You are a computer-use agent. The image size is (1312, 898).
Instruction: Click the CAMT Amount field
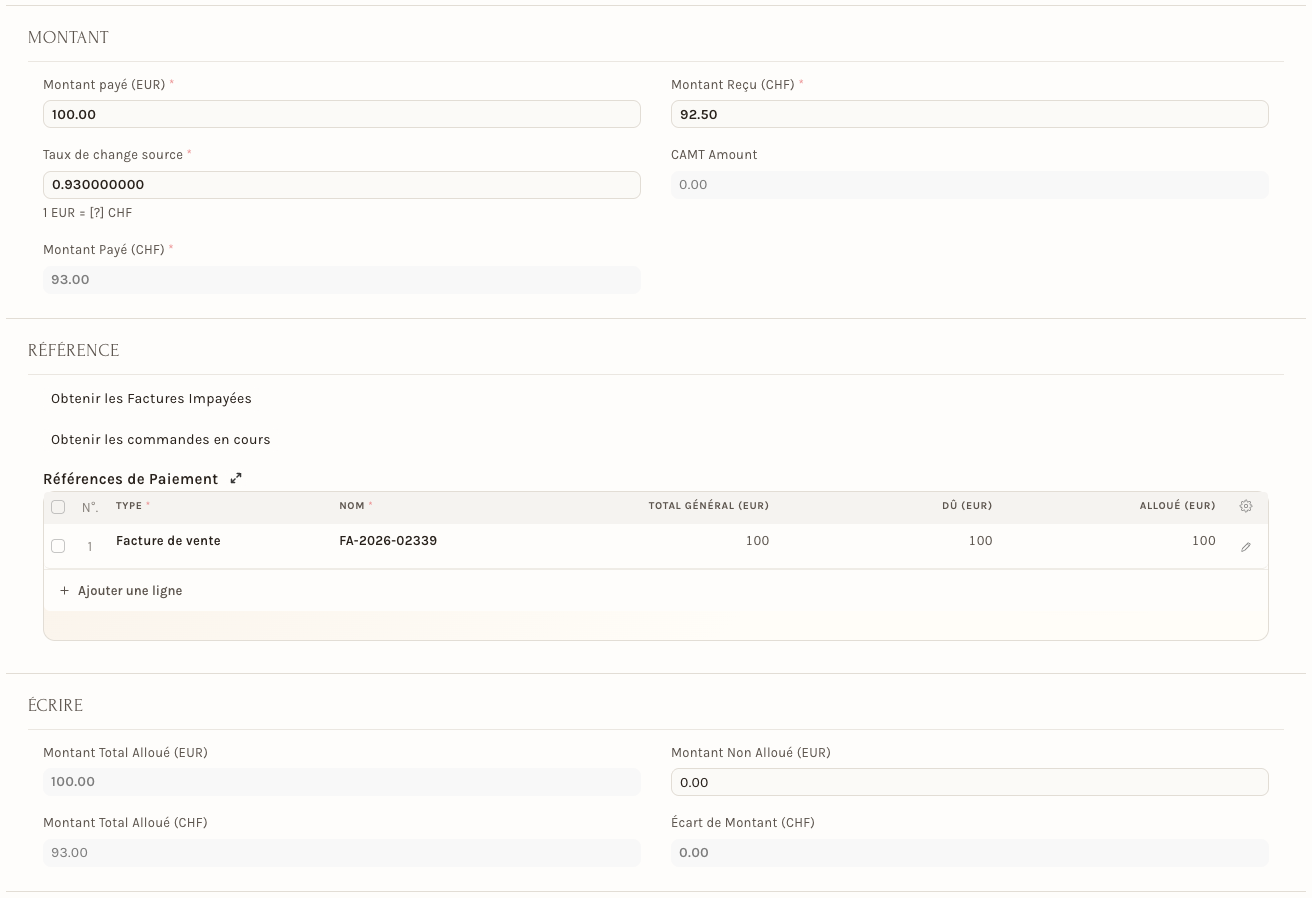970,185
